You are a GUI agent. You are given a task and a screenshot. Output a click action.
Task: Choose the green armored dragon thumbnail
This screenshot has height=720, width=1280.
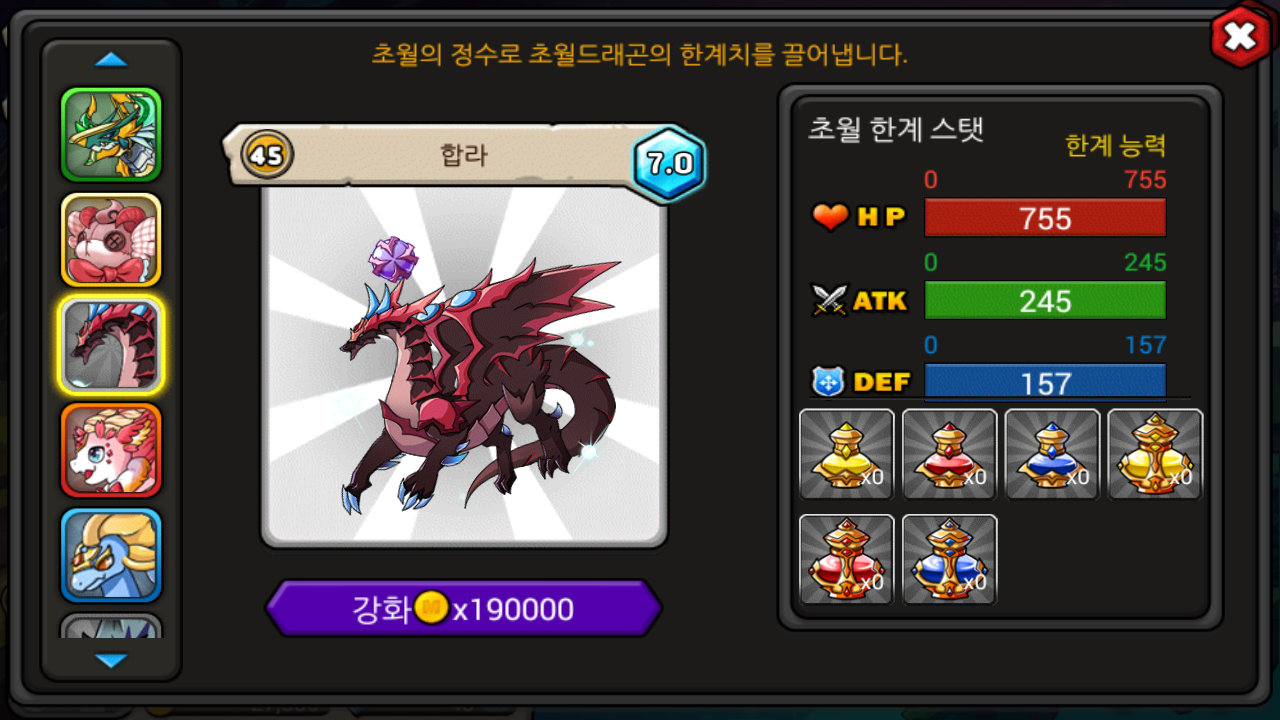111,135
